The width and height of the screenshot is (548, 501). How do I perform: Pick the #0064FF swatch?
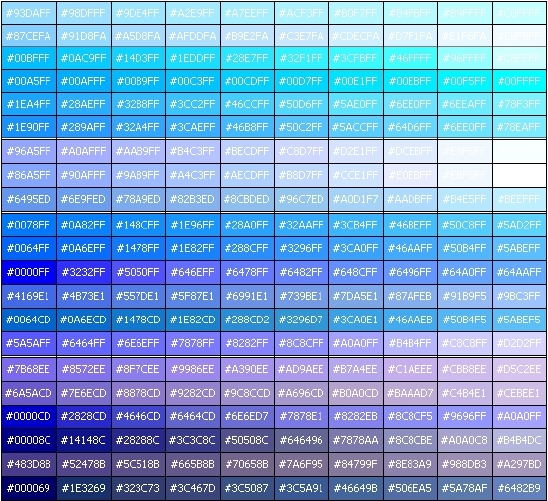29,248
